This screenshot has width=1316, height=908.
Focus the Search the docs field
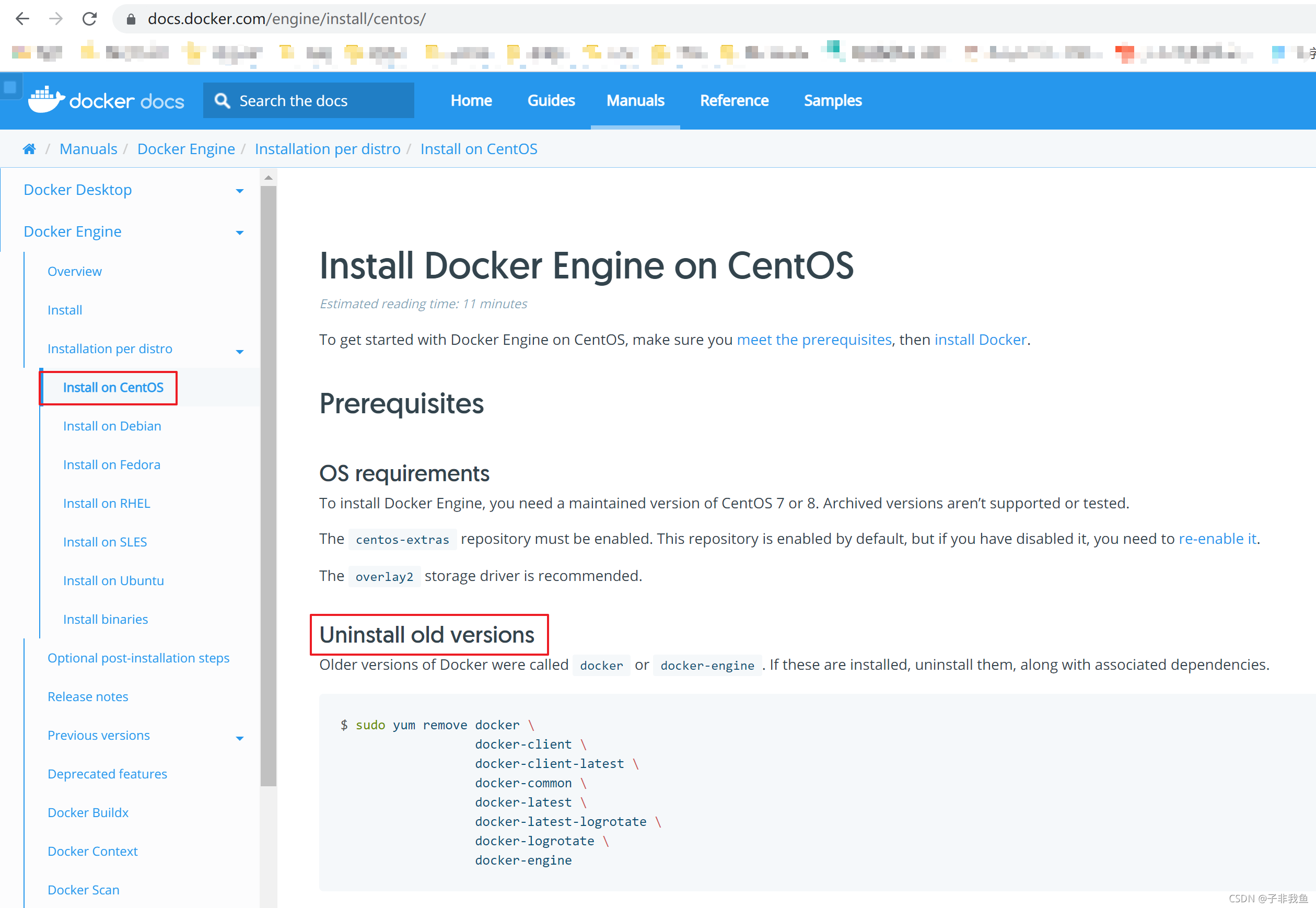click(308, 101)
